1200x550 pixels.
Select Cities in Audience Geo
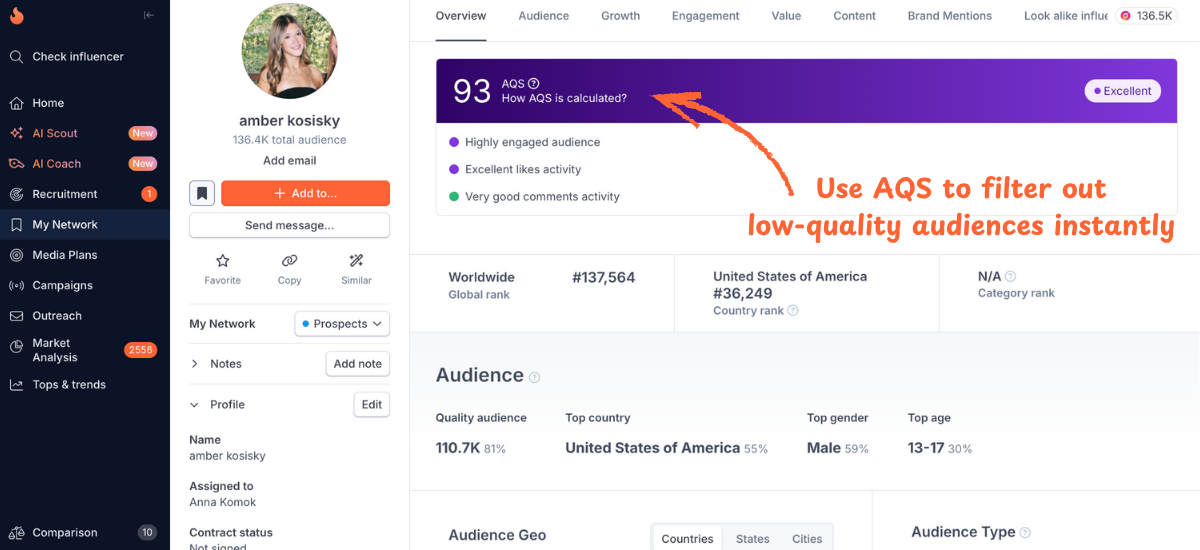[x=806, y=538]
